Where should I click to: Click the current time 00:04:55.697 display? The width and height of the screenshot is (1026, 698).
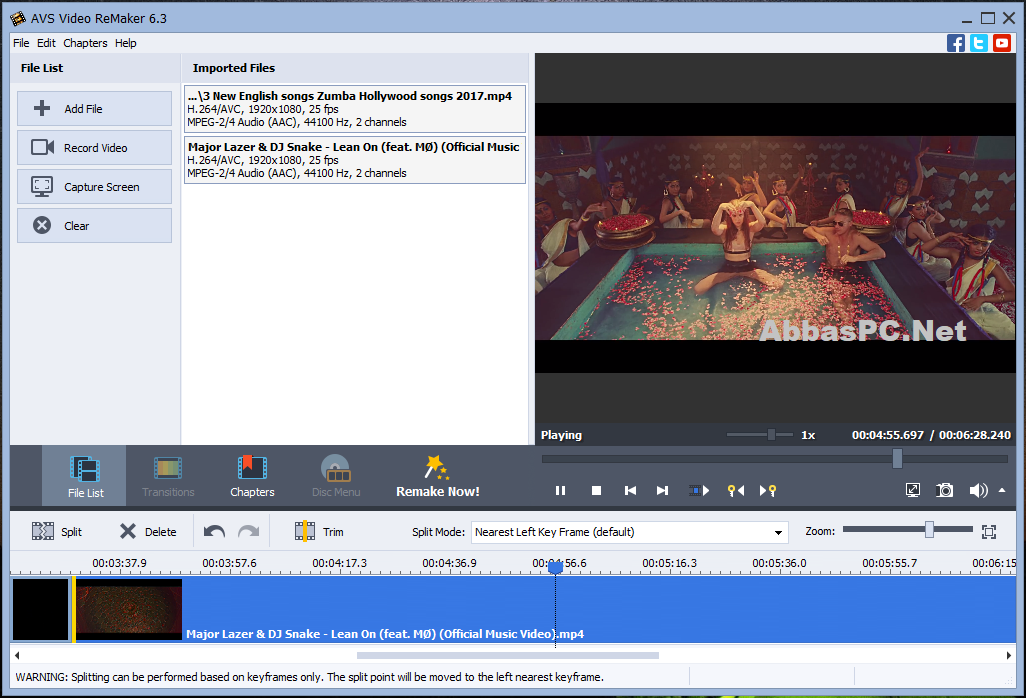tap(888, 435)
